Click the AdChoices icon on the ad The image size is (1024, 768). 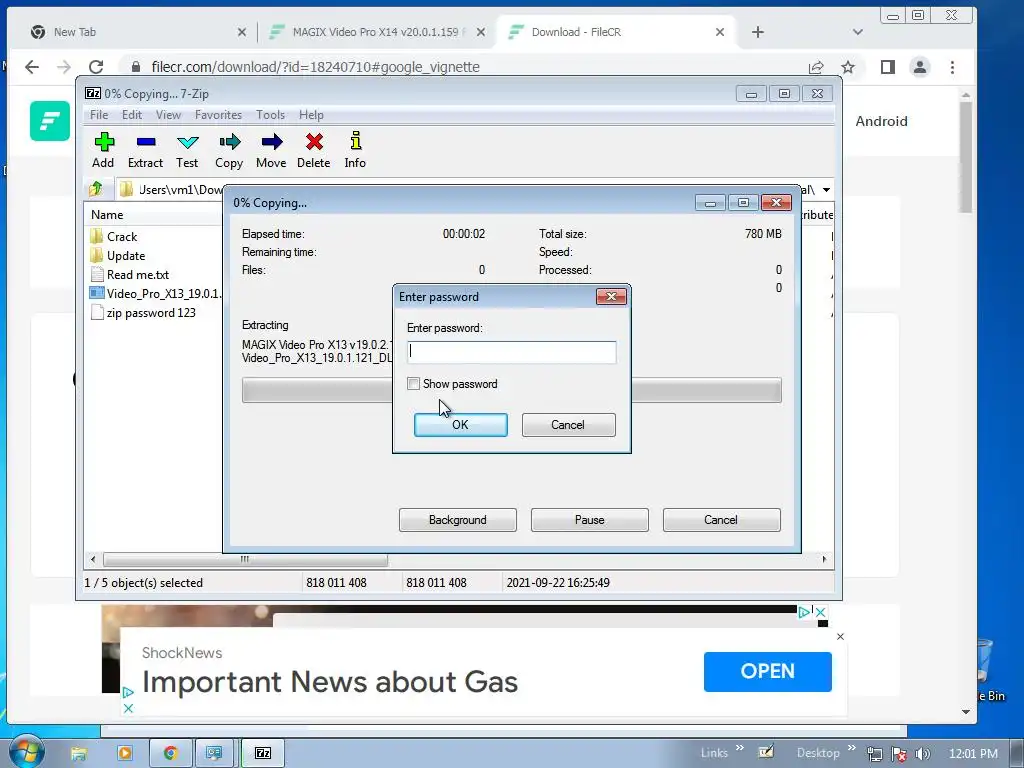tap(128, 693)
